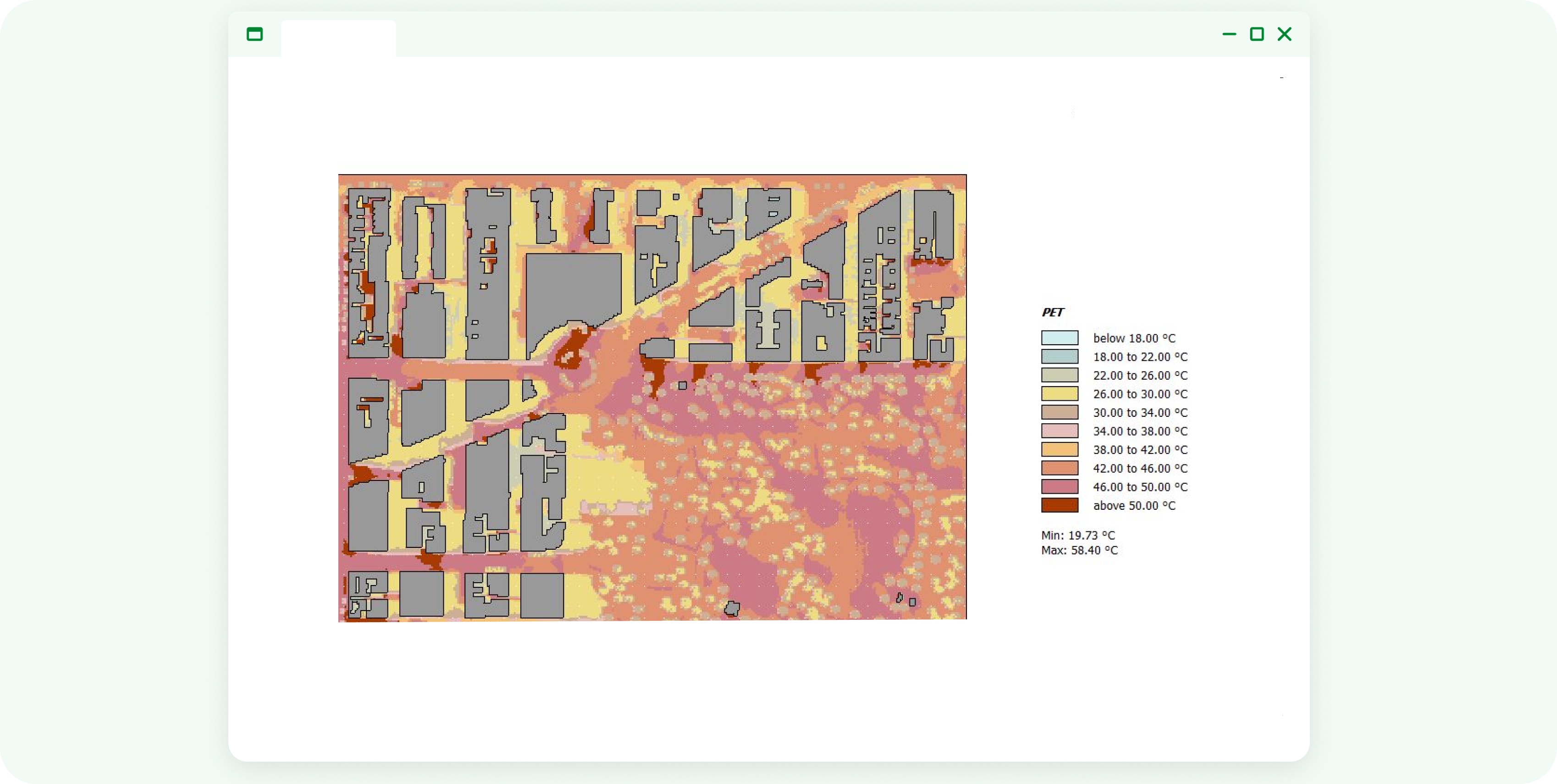
Task: Click the 'above 50.00 °C' label
Action: (x=1134, y=505)
